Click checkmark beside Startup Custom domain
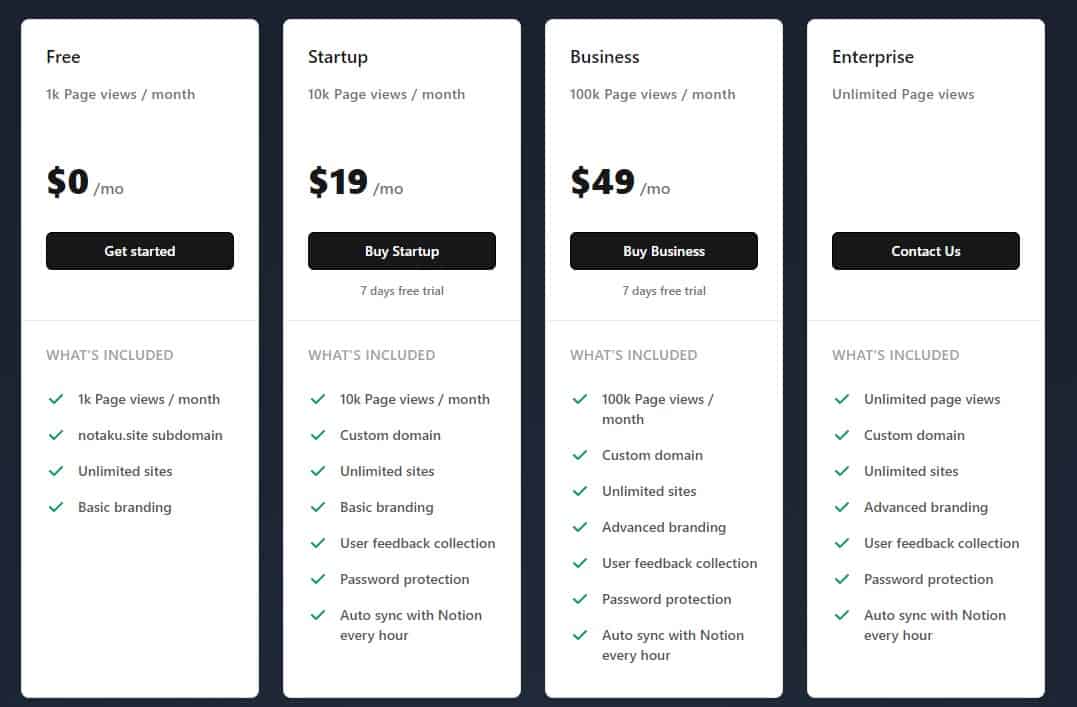The width and height of the screenshot is (1077, 707). pos(319,435)
